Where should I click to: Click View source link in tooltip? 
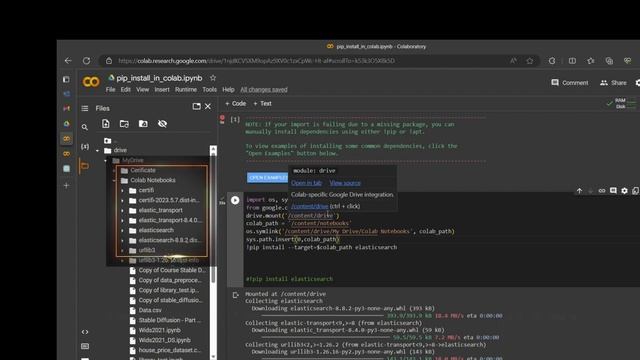pyautogui.click(x=345, y=183)
